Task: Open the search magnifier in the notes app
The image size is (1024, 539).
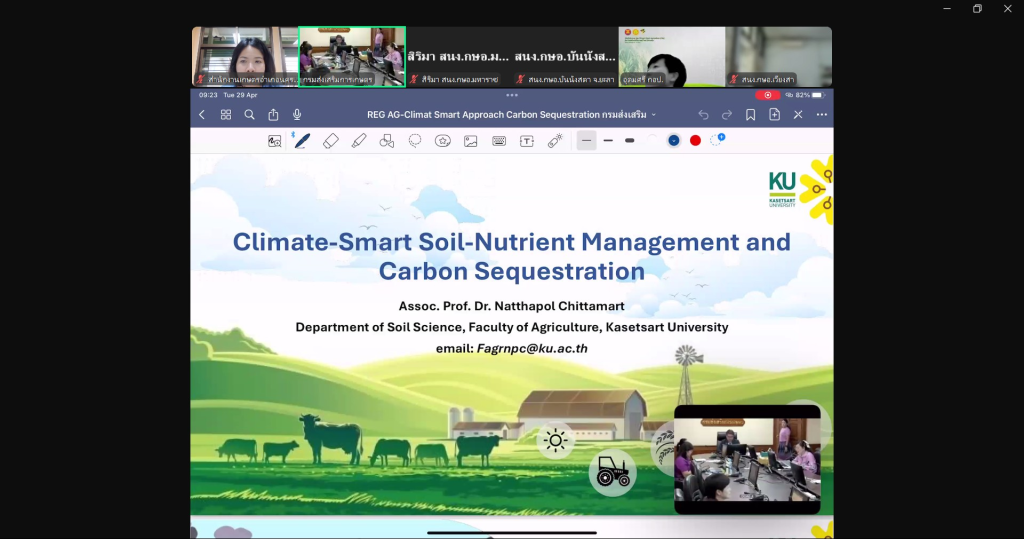Action: [x=249, y=115]
